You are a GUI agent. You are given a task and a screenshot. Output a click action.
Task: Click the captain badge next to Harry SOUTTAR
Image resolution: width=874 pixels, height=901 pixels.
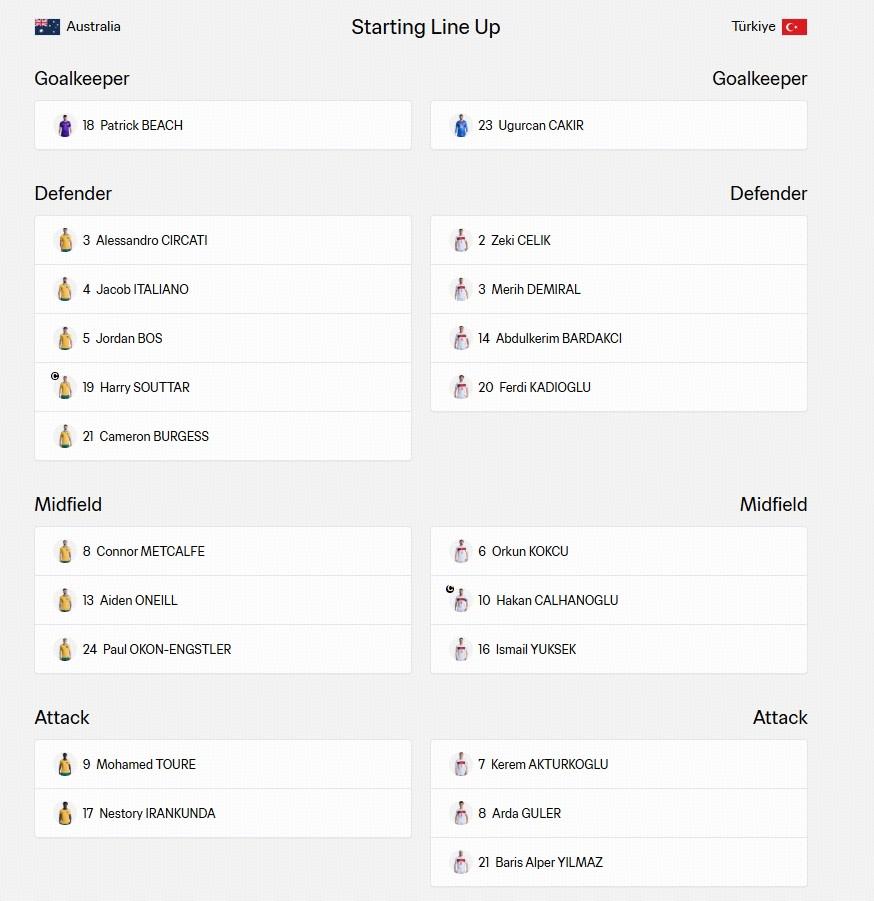tap(55, 376)
